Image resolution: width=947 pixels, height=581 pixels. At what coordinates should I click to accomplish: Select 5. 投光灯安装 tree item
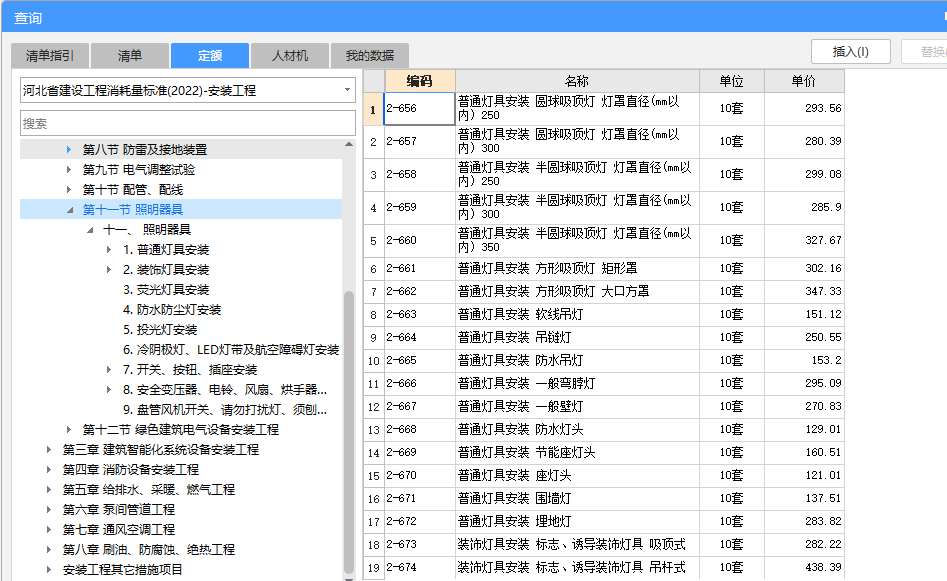pyautogui.click(x=160, y=330)
